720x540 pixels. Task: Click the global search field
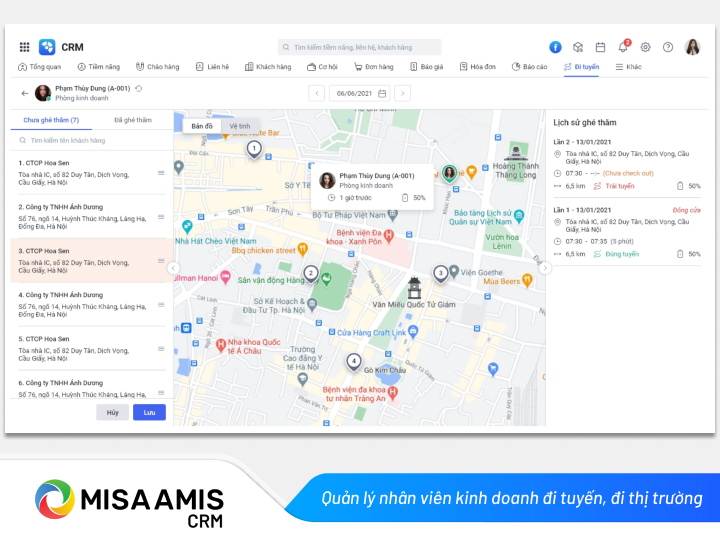point(359,47)
